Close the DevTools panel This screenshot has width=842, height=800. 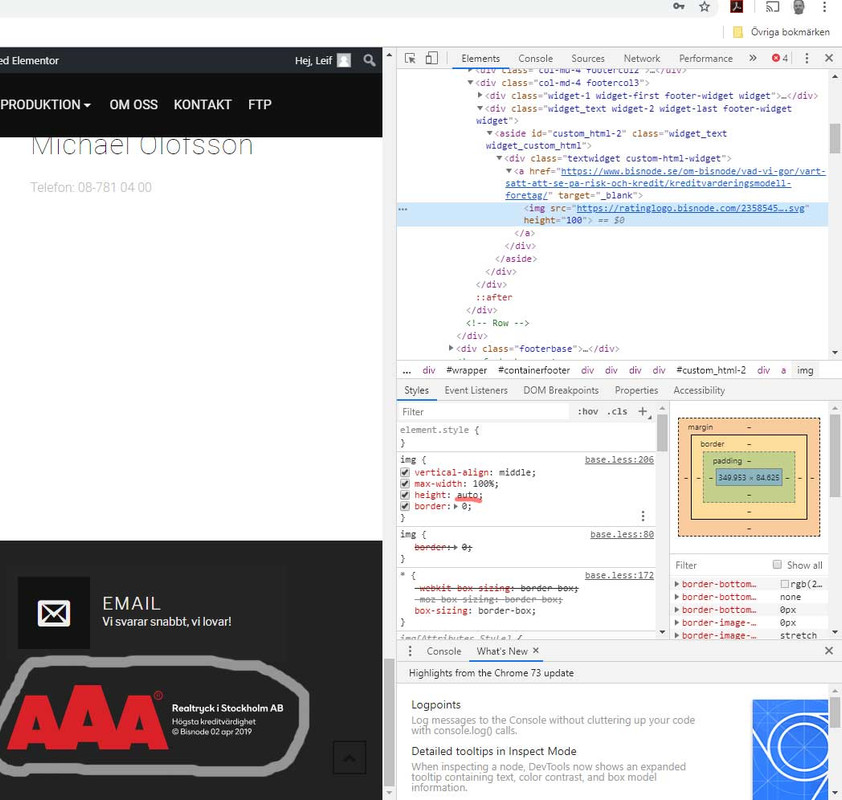click(x=829, y=58)
